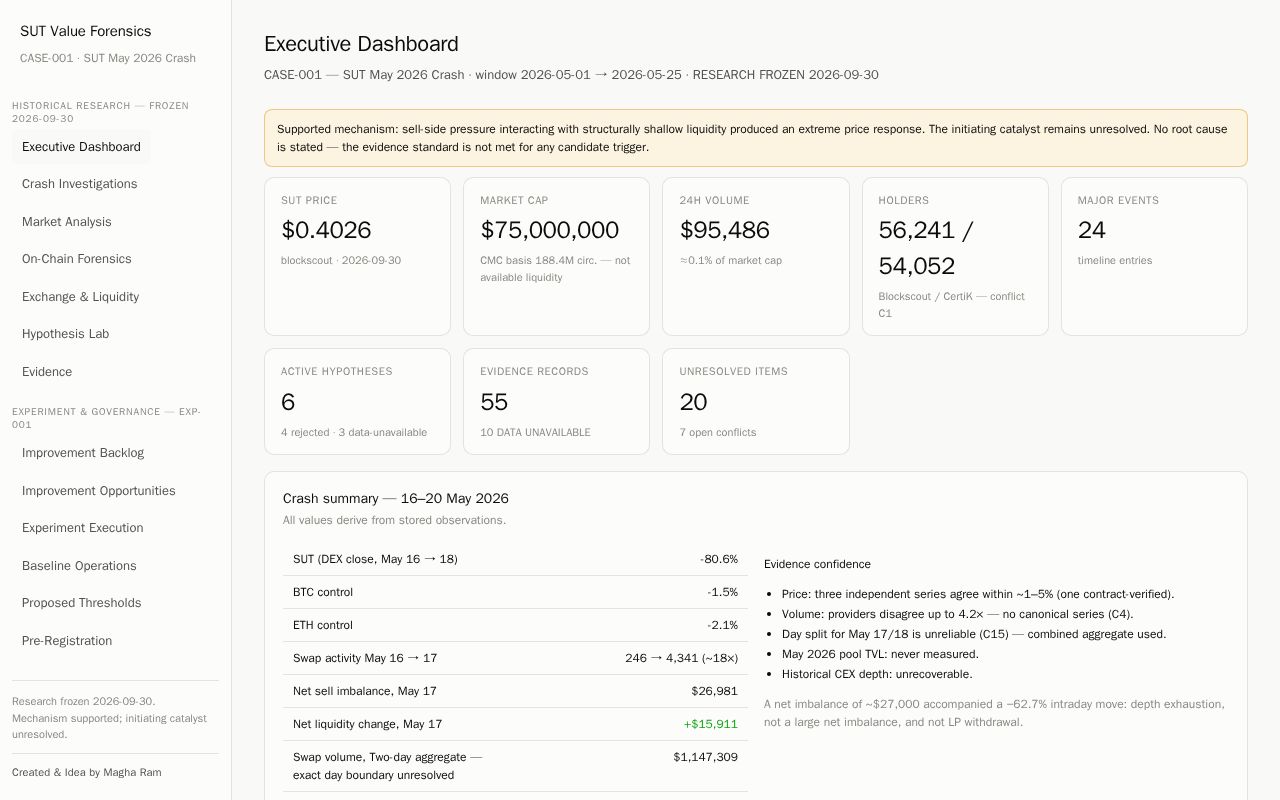
Task: Open Exchange & Liquidity page
Action: [80, 297]
